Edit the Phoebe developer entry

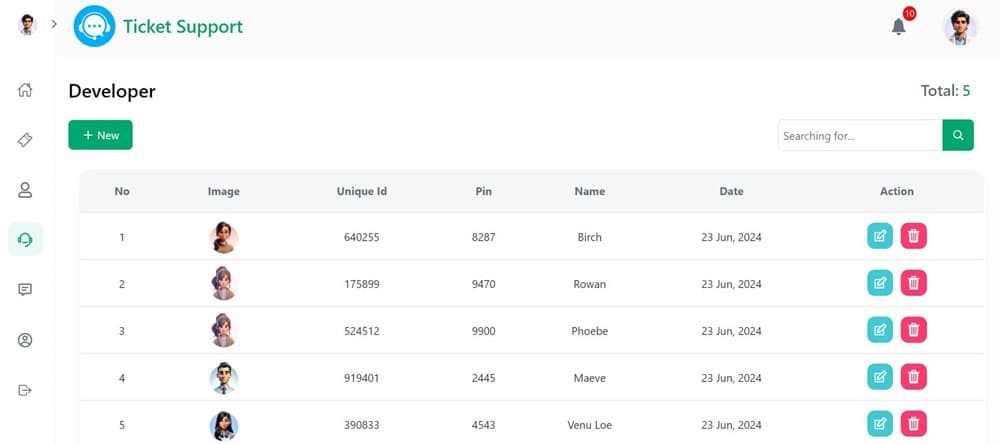click(x=880, y=330)
